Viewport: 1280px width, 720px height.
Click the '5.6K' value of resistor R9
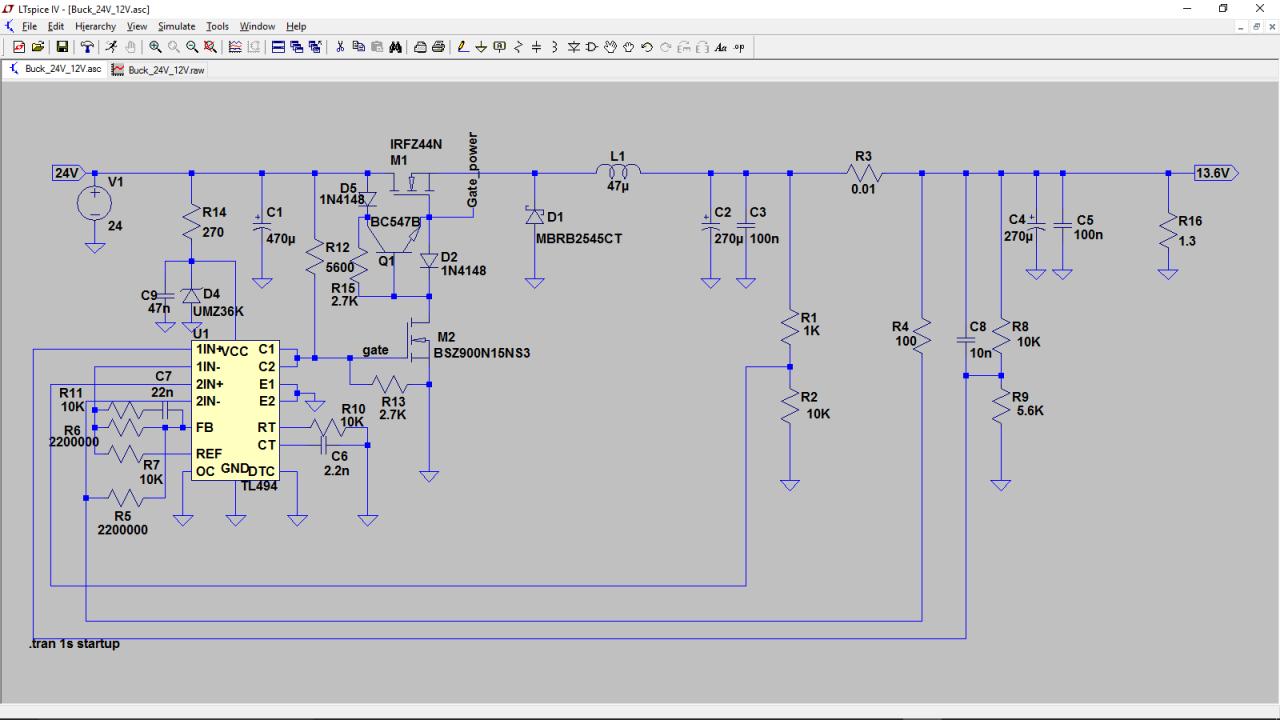point(1029,411)
